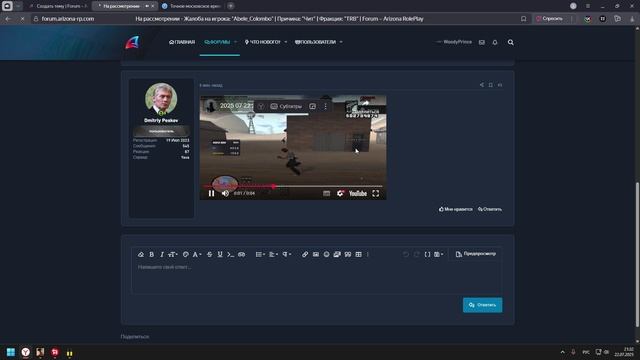This screenshot has height=360, width=640.
Task: Open ПОЛЬЗОВАТЕЛИ navigation item
Action: [315, 42]
